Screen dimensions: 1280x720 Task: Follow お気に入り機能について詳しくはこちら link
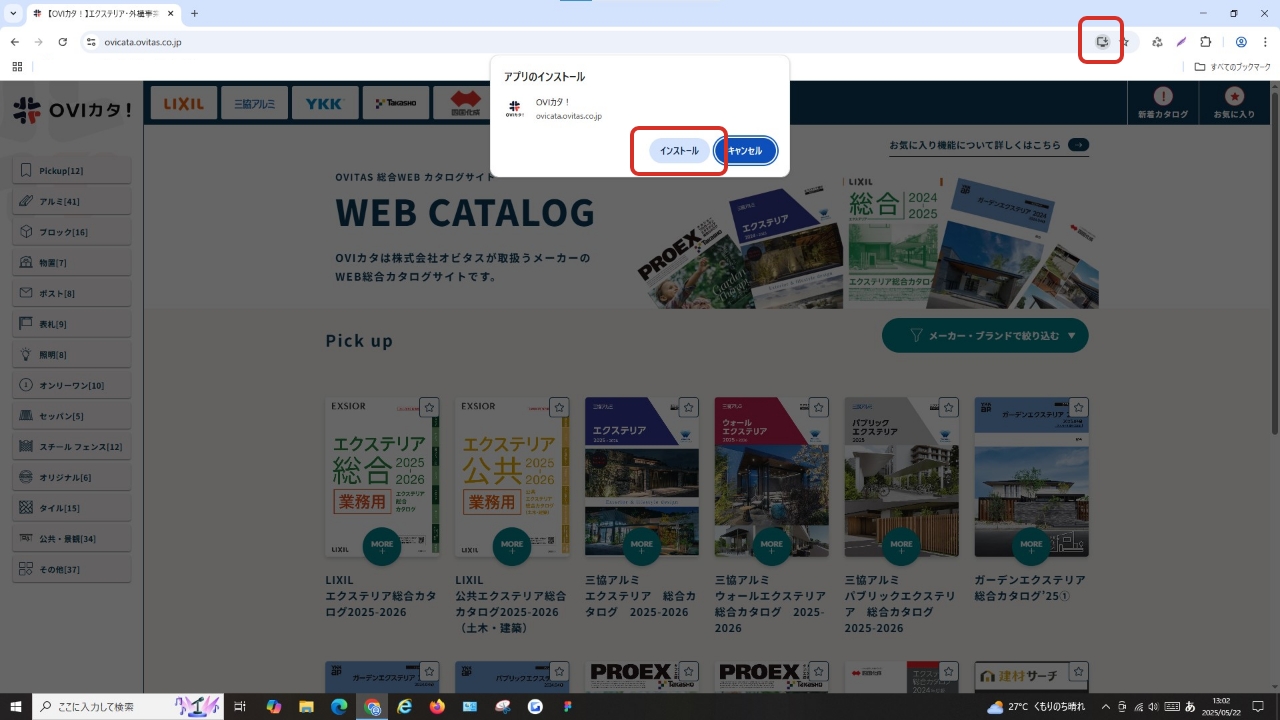tap(989, 146)
